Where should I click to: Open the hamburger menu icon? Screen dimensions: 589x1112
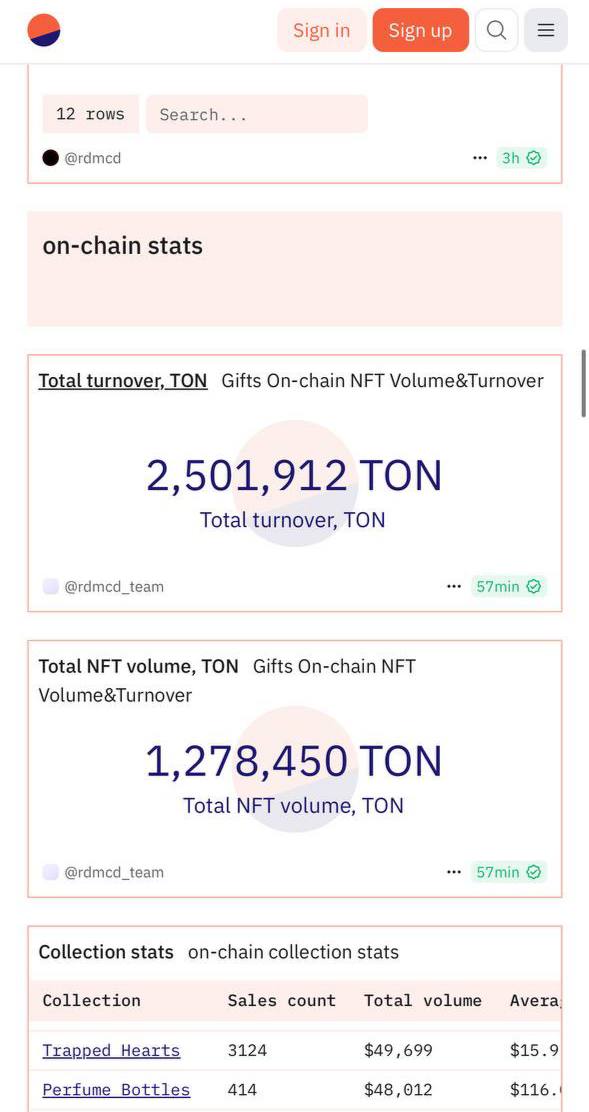click(546, 30)
